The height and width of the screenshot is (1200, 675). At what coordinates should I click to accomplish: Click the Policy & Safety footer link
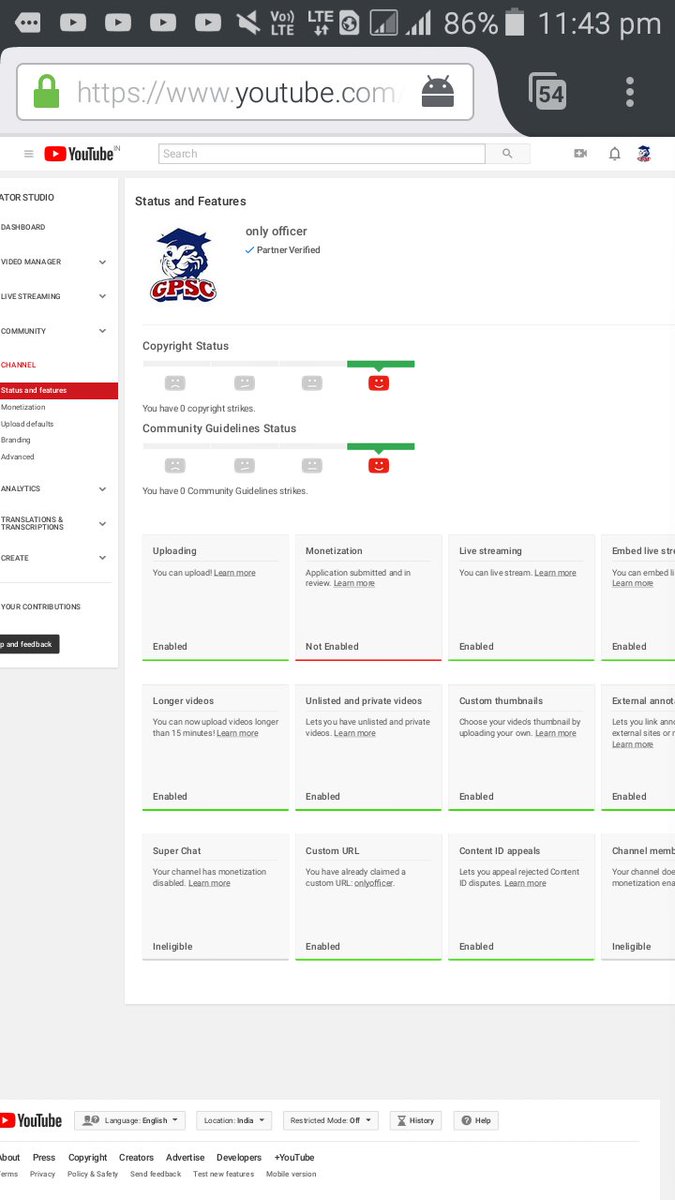(x=93, y=1174)
